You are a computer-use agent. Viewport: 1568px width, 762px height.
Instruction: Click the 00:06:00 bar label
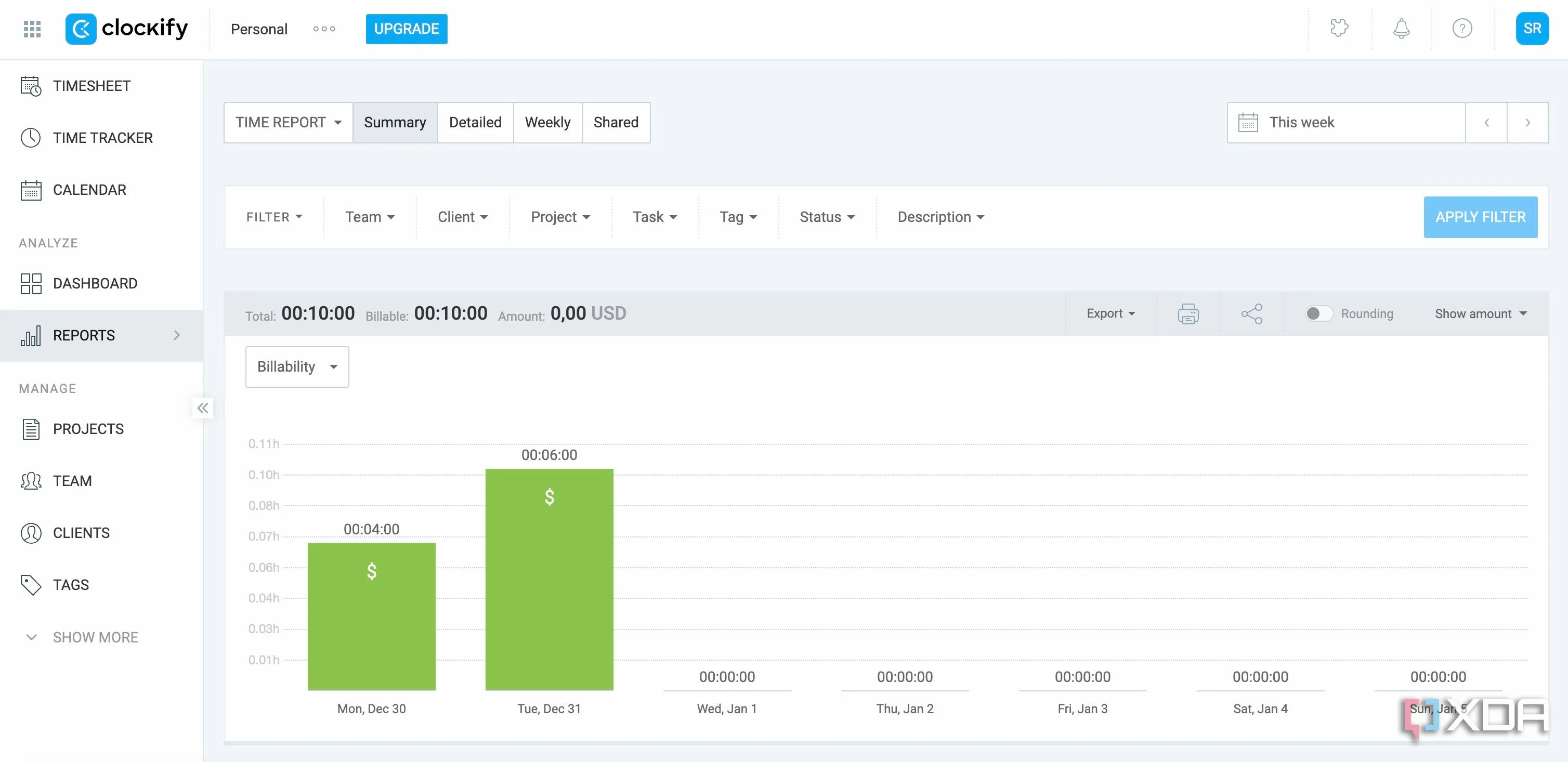coord(549,455)
